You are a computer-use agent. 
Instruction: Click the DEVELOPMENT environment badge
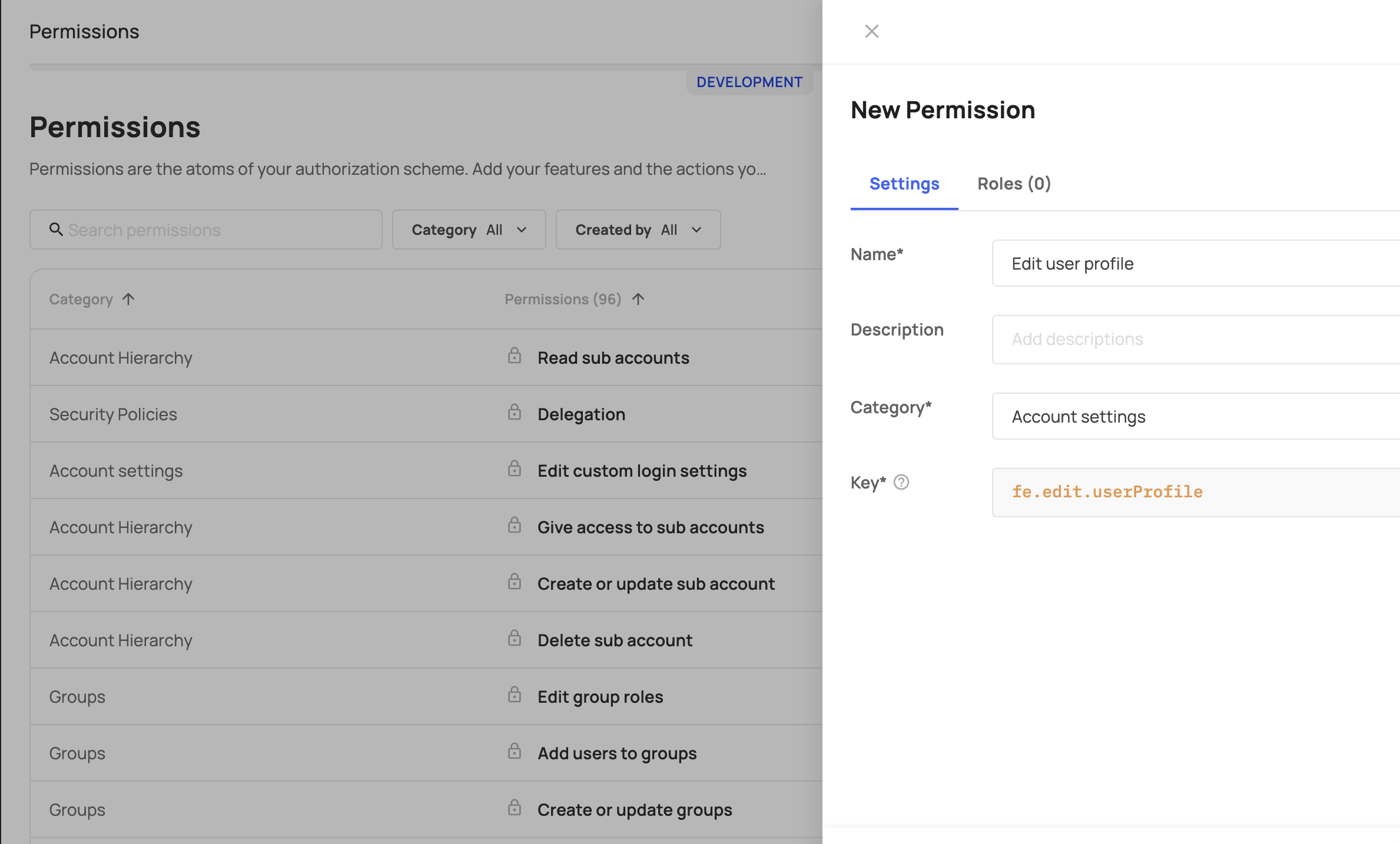749,82
